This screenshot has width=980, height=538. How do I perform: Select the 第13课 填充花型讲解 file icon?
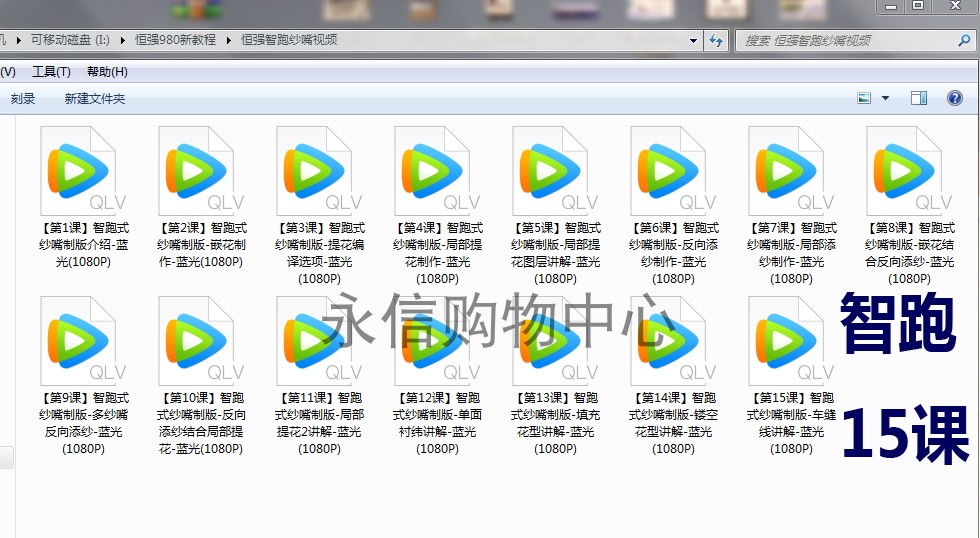556,341
